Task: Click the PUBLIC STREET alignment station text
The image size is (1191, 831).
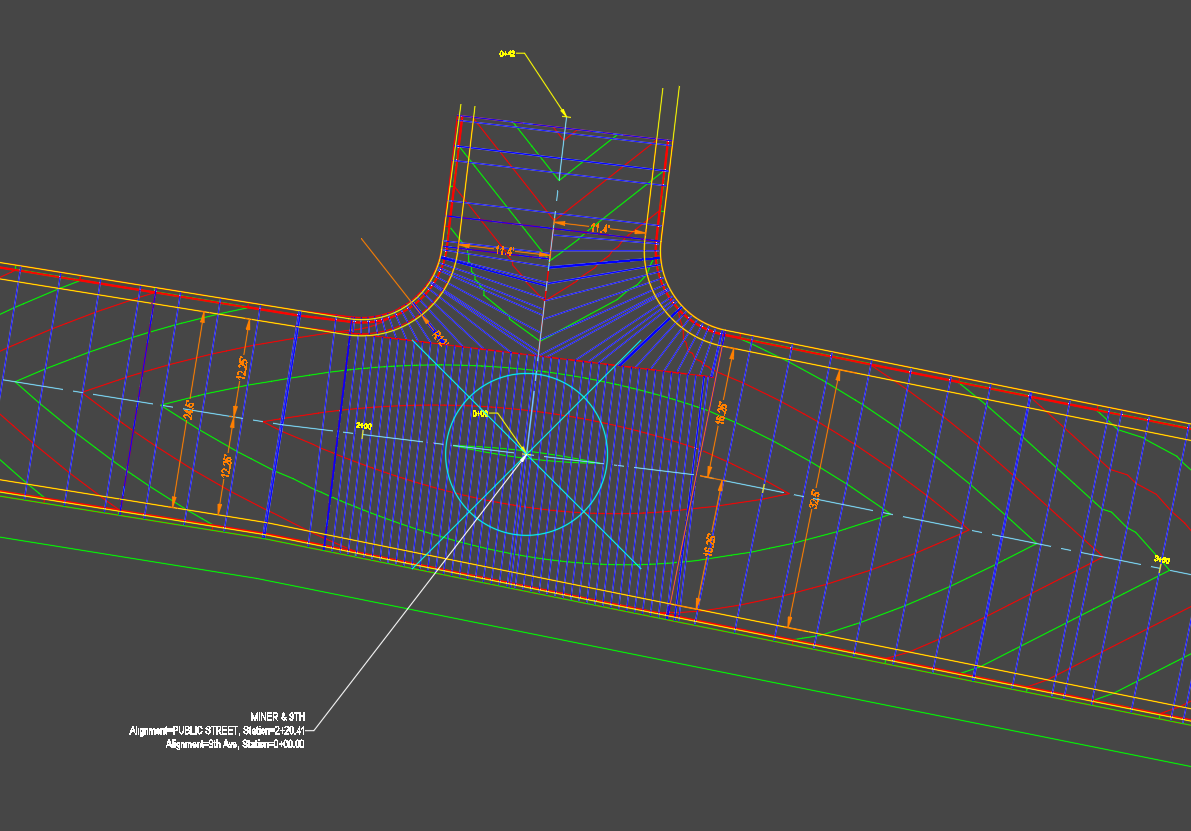Action: pyautogui.click(x=216, y=731)
